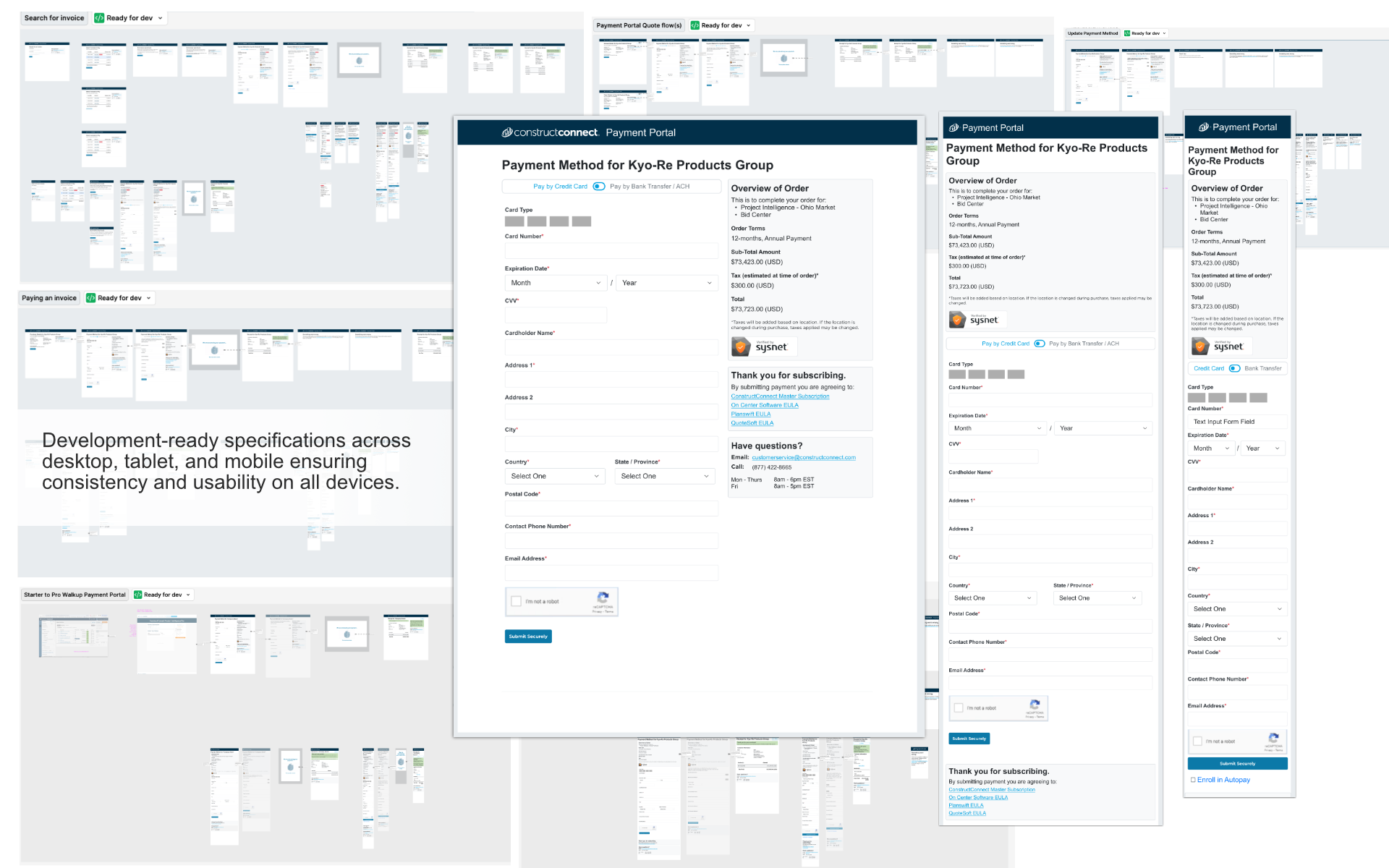
Task: Click the Sysnet security badge on the tablet mockup
Action: pos(977,319)
